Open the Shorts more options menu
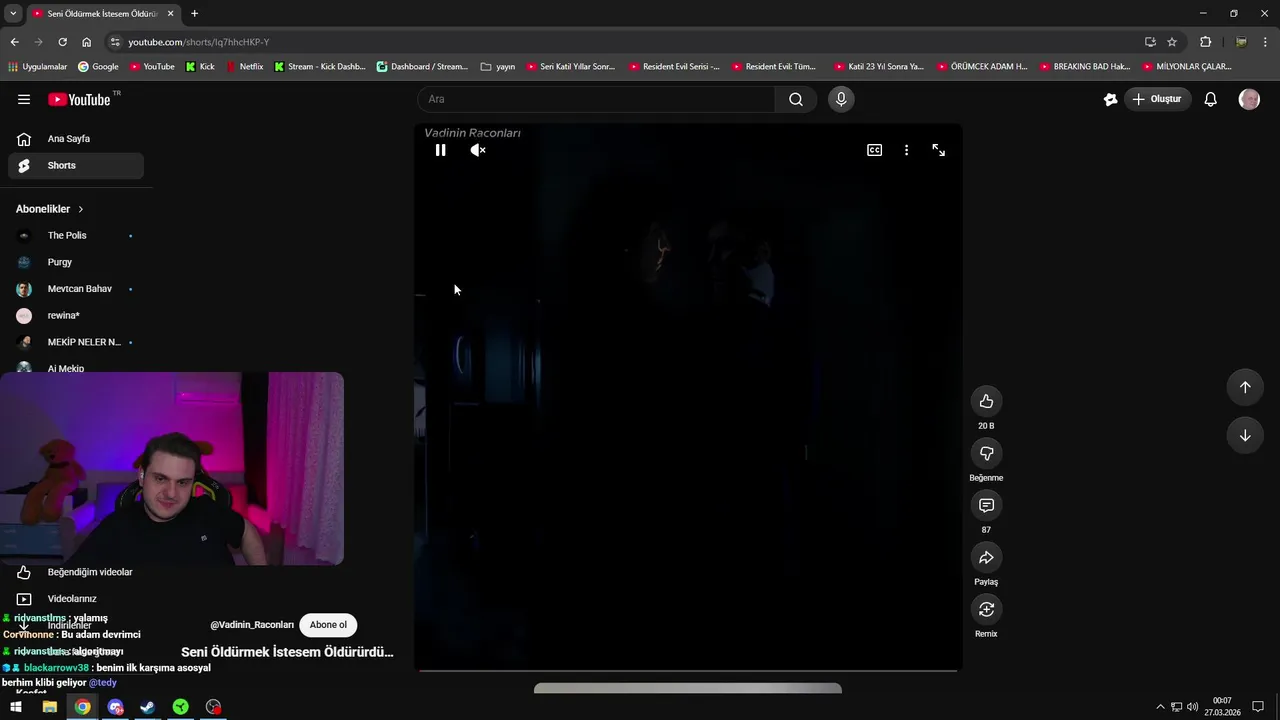The image size is (1280, 720). (x=906, y=150)
